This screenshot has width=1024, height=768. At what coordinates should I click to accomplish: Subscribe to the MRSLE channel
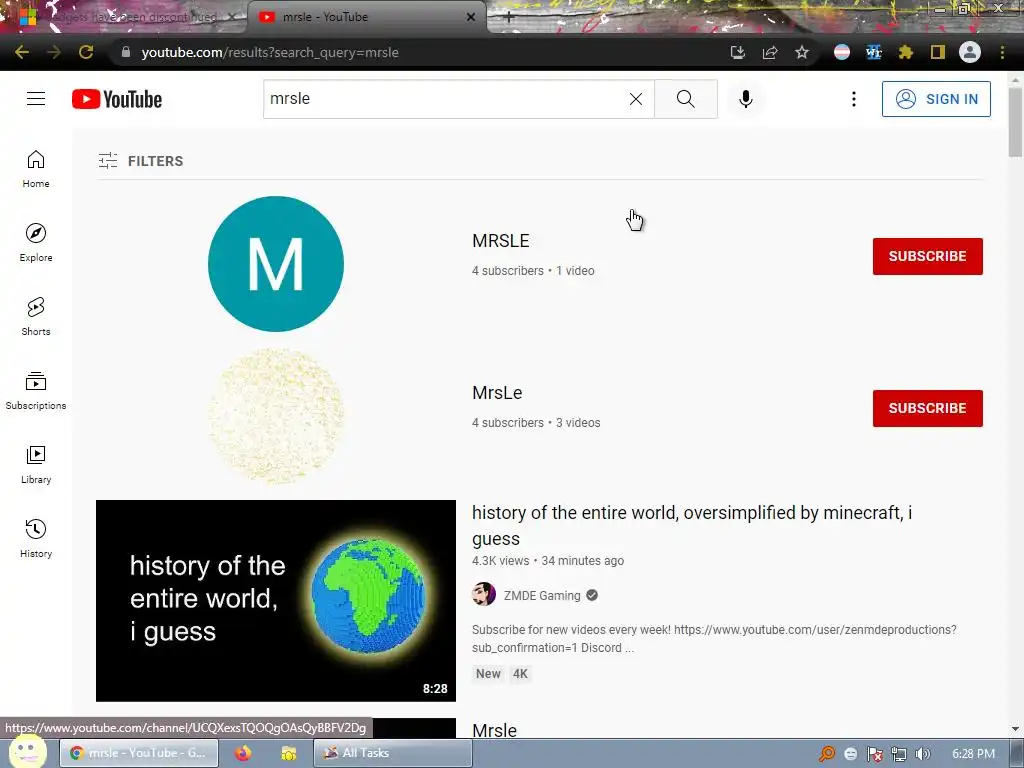click(x=927, y=256)
